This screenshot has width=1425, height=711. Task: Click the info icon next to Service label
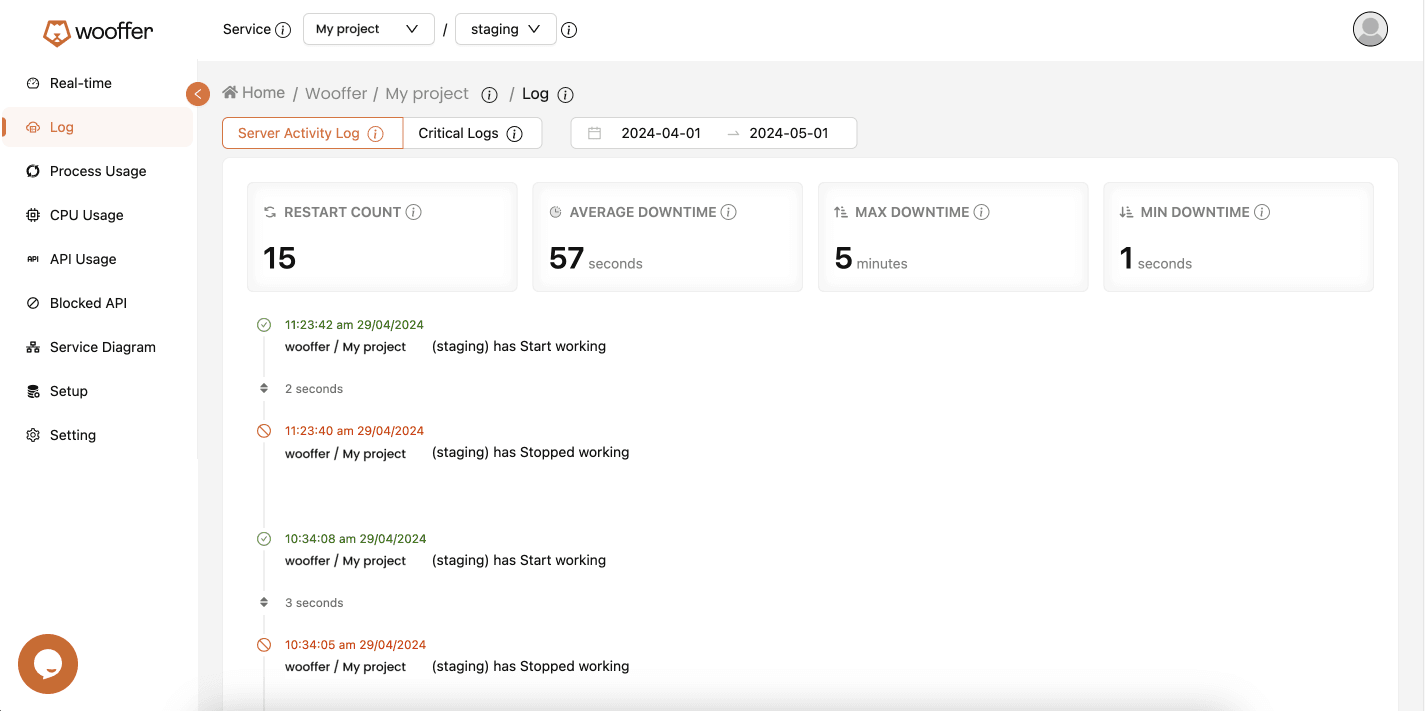point(283,30)
